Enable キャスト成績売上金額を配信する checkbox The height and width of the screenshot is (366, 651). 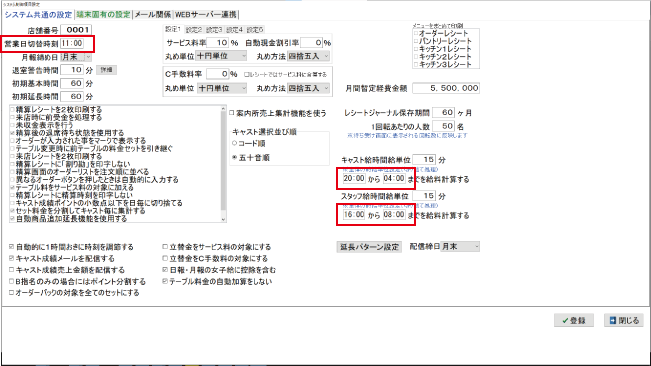[12, 270]
